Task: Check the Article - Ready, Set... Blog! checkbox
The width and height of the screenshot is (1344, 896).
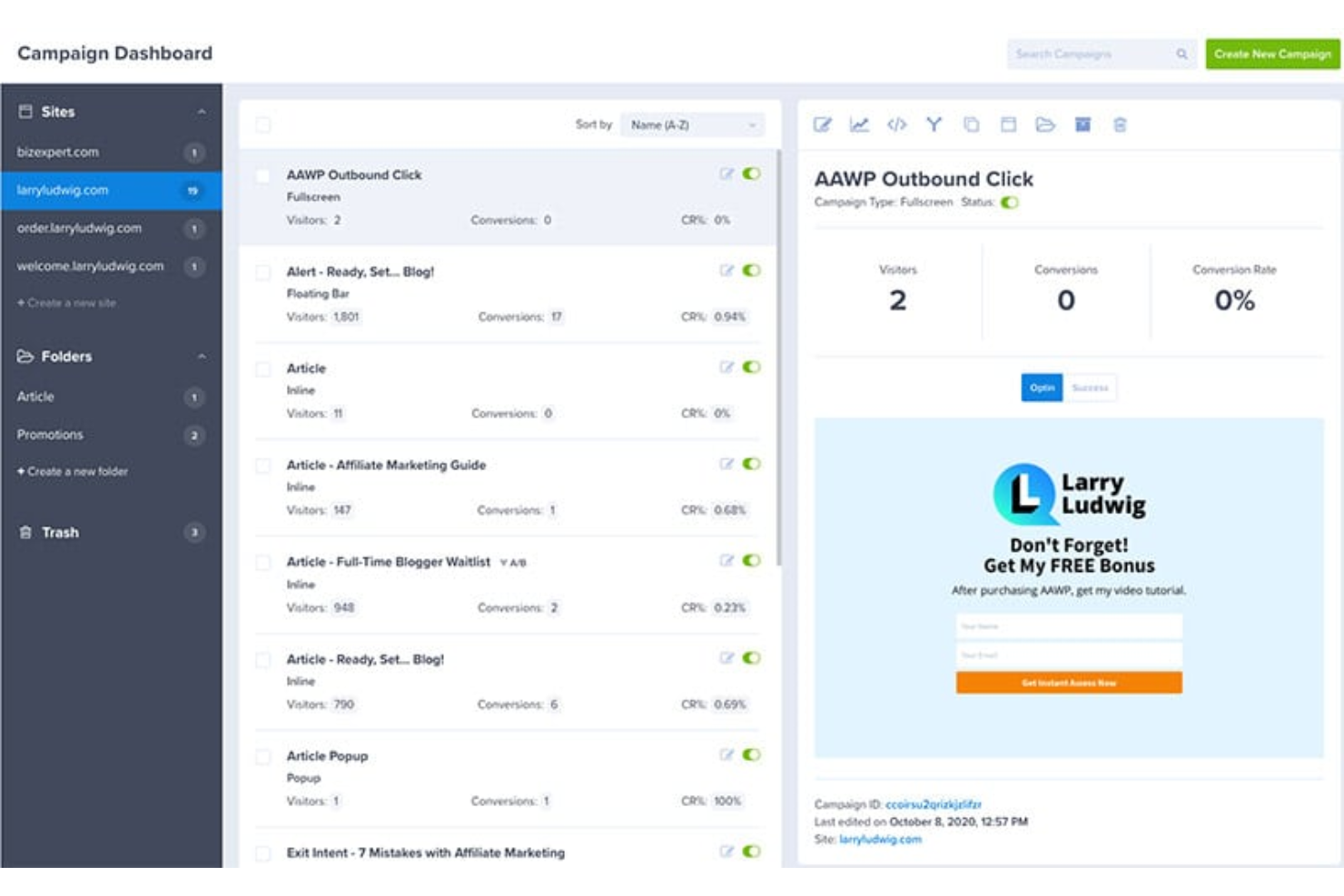Action: click(263, 659)
